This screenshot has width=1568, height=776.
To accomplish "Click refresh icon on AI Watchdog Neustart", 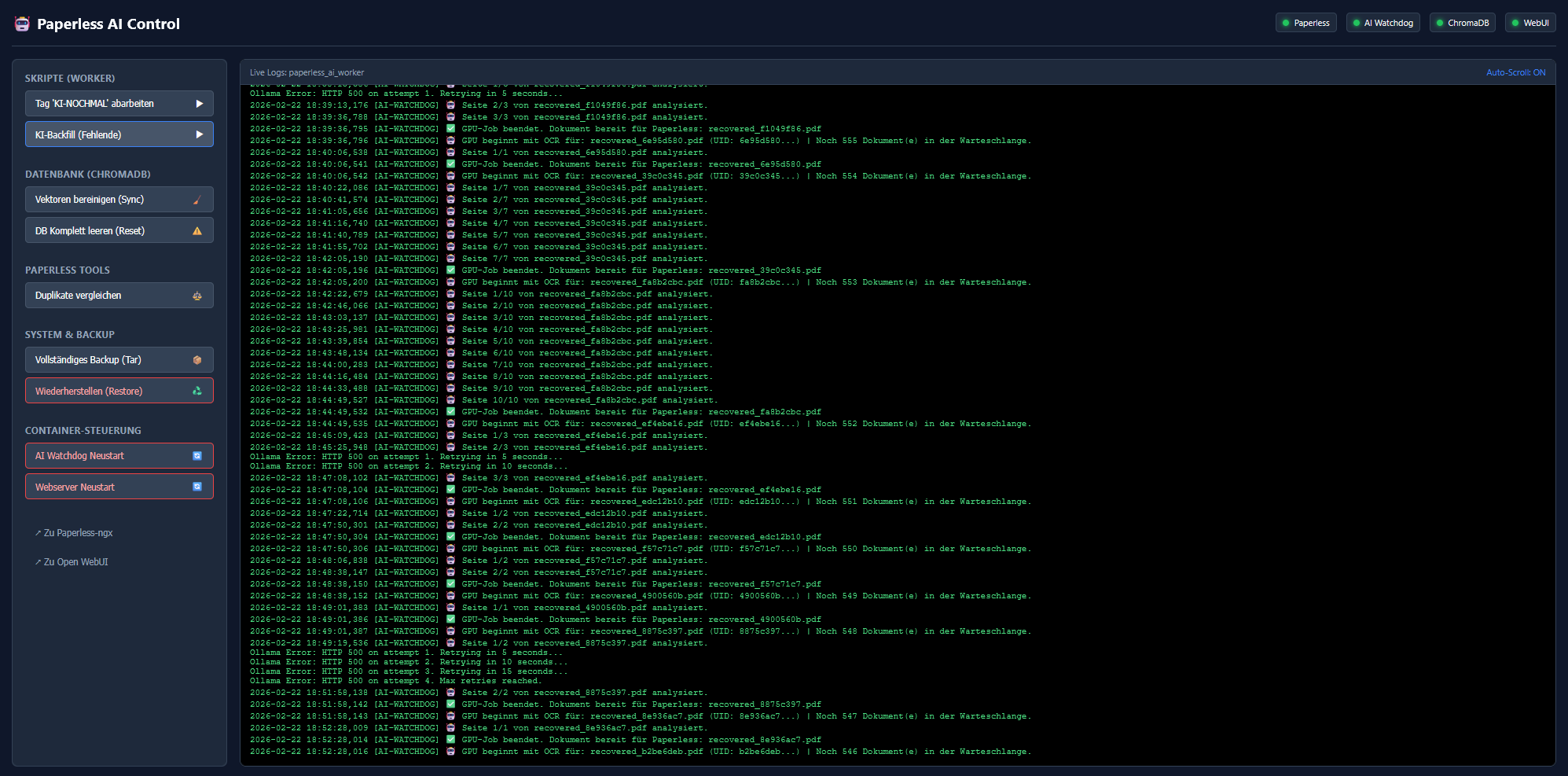I will pos(197,456).
